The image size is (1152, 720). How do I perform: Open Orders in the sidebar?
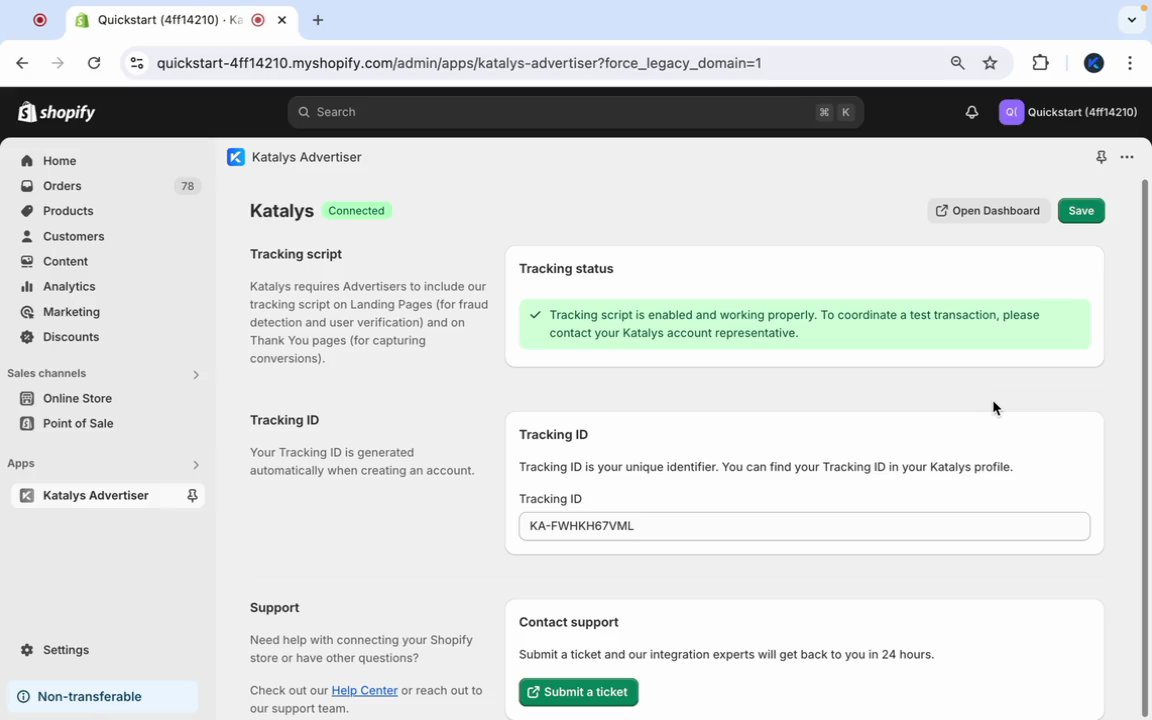[x=62, y=186]
